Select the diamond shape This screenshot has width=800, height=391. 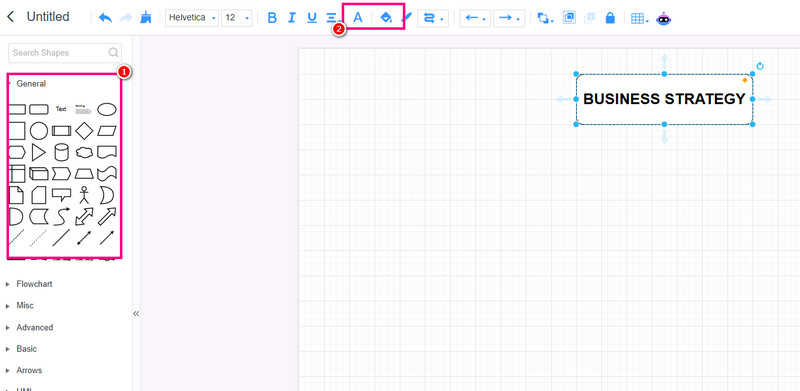(84, 131)
